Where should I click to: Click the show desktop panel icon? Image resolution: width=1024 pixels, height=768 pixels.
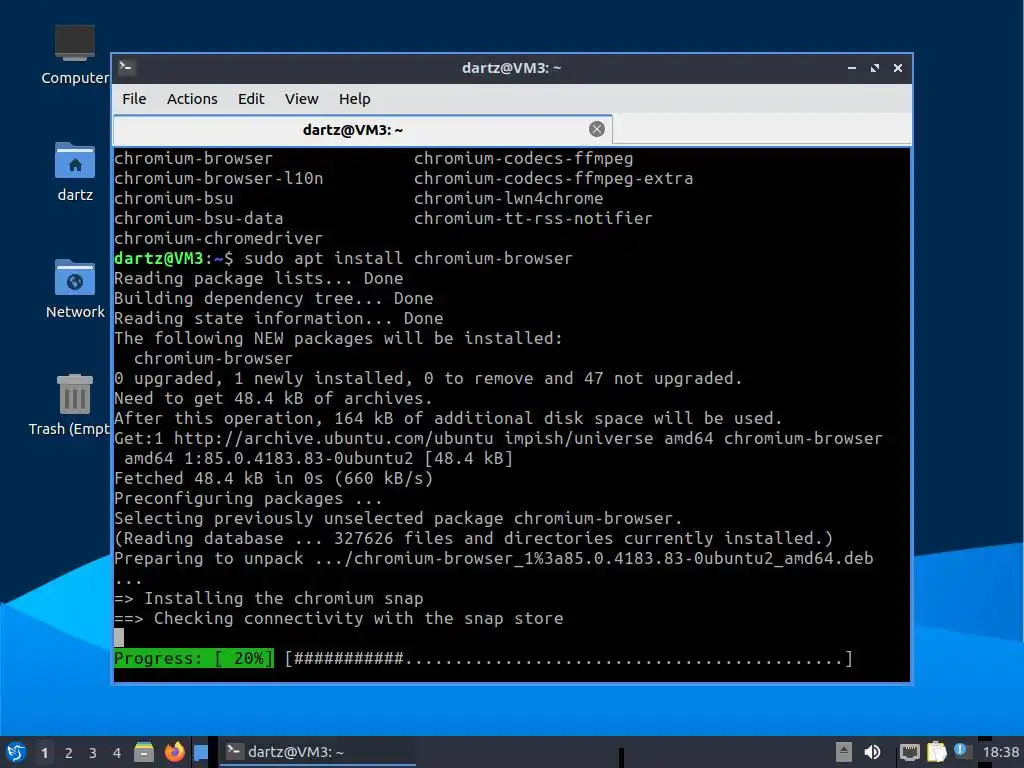(x=200, y=752)
